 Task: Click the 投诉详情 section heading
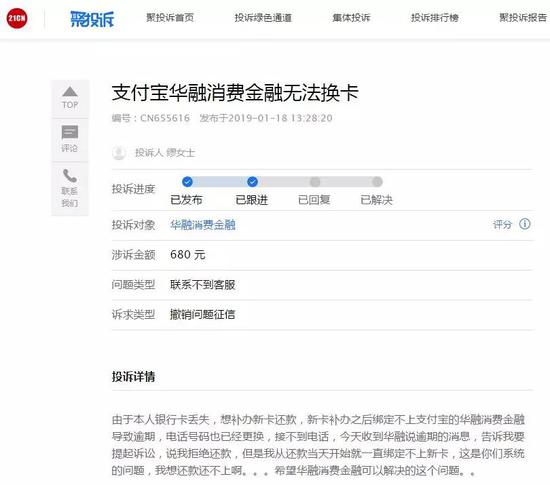coord(133,376)
